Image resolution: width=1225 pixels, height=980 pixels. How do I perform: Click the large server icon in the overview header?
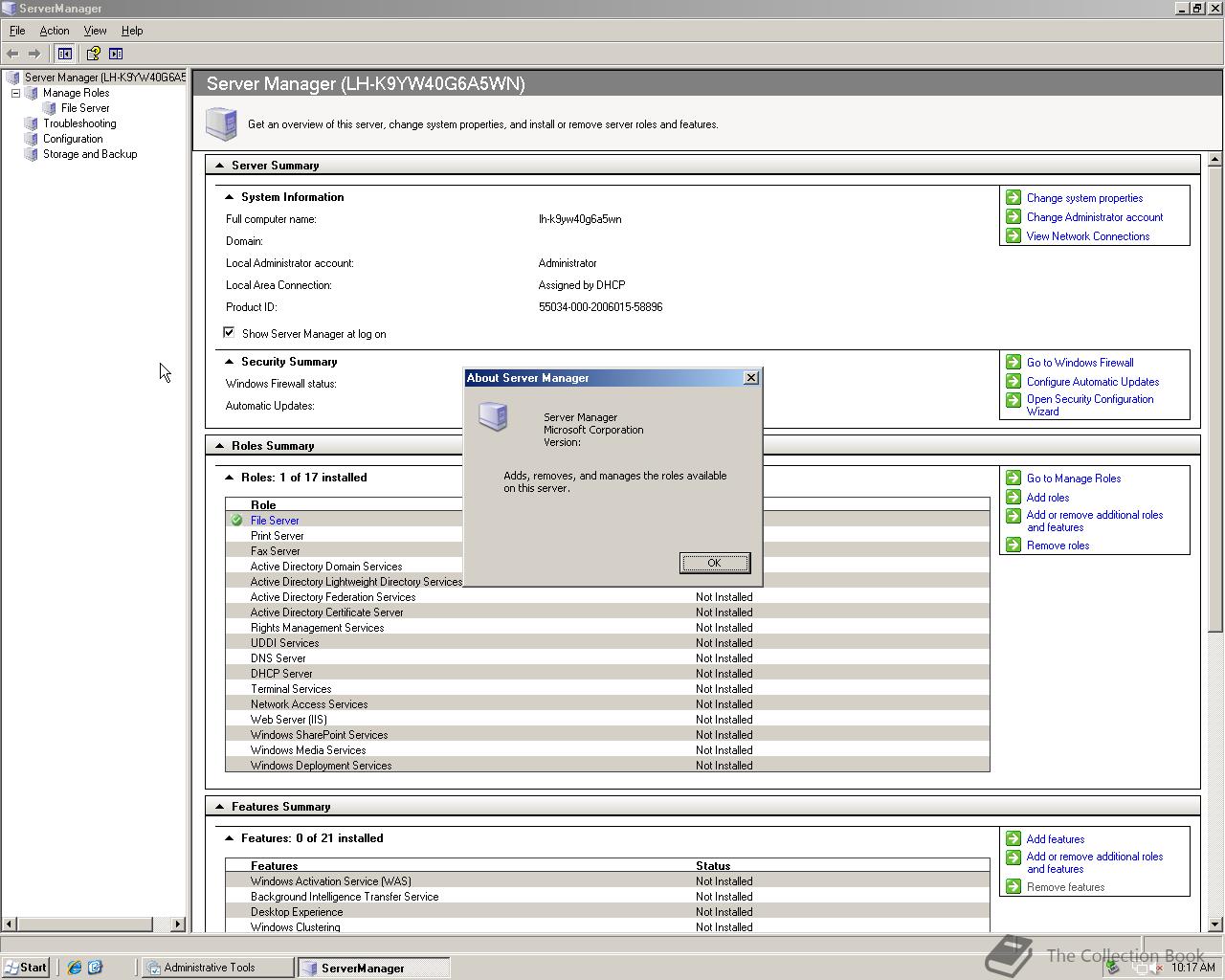[x=221, y=124]
